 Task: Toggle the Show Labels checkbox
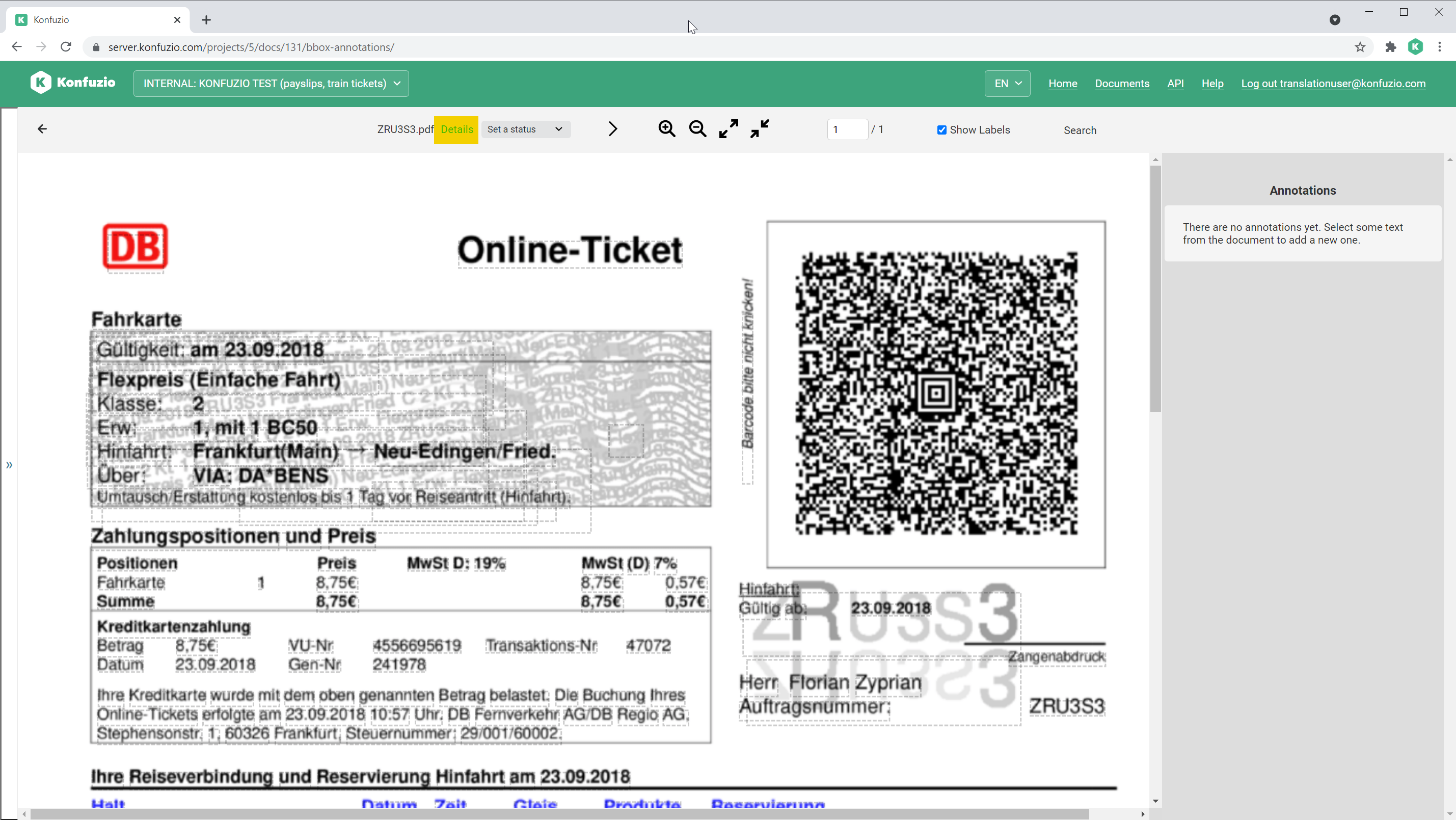point(941,129)
